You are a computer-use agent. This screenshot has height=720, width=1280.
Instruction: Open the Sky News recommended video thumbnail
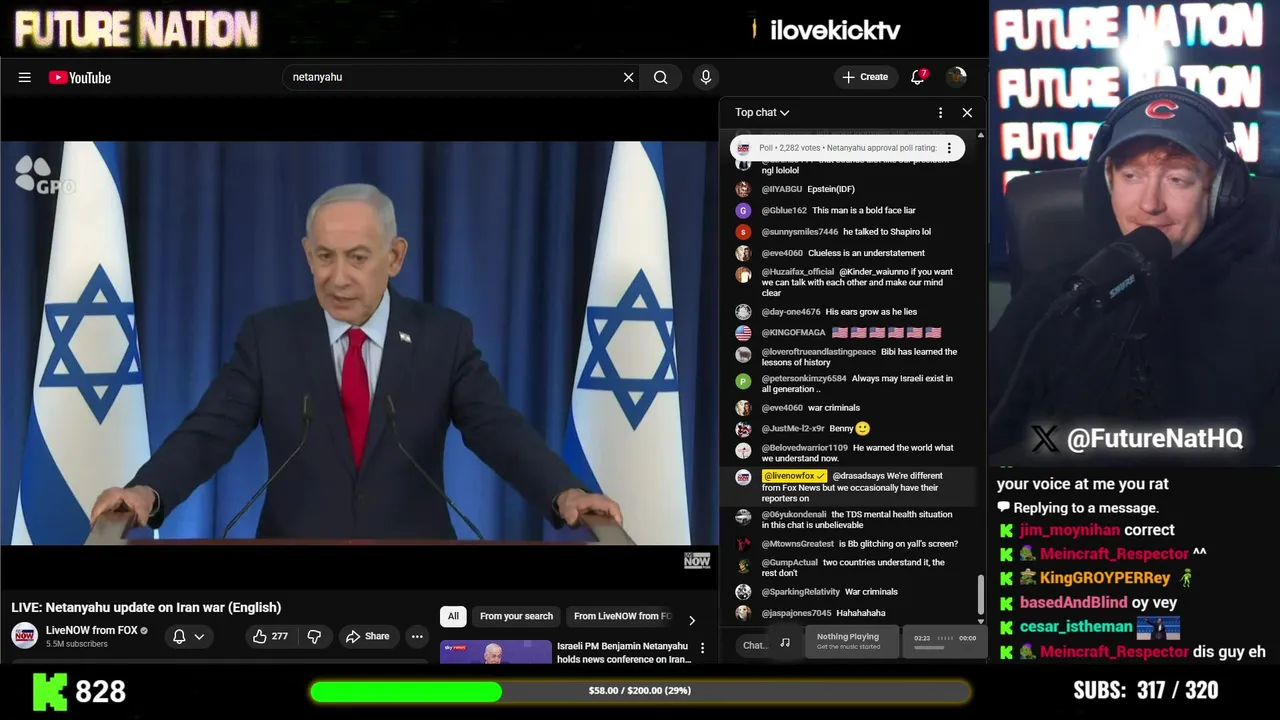[x=496, y=652]
